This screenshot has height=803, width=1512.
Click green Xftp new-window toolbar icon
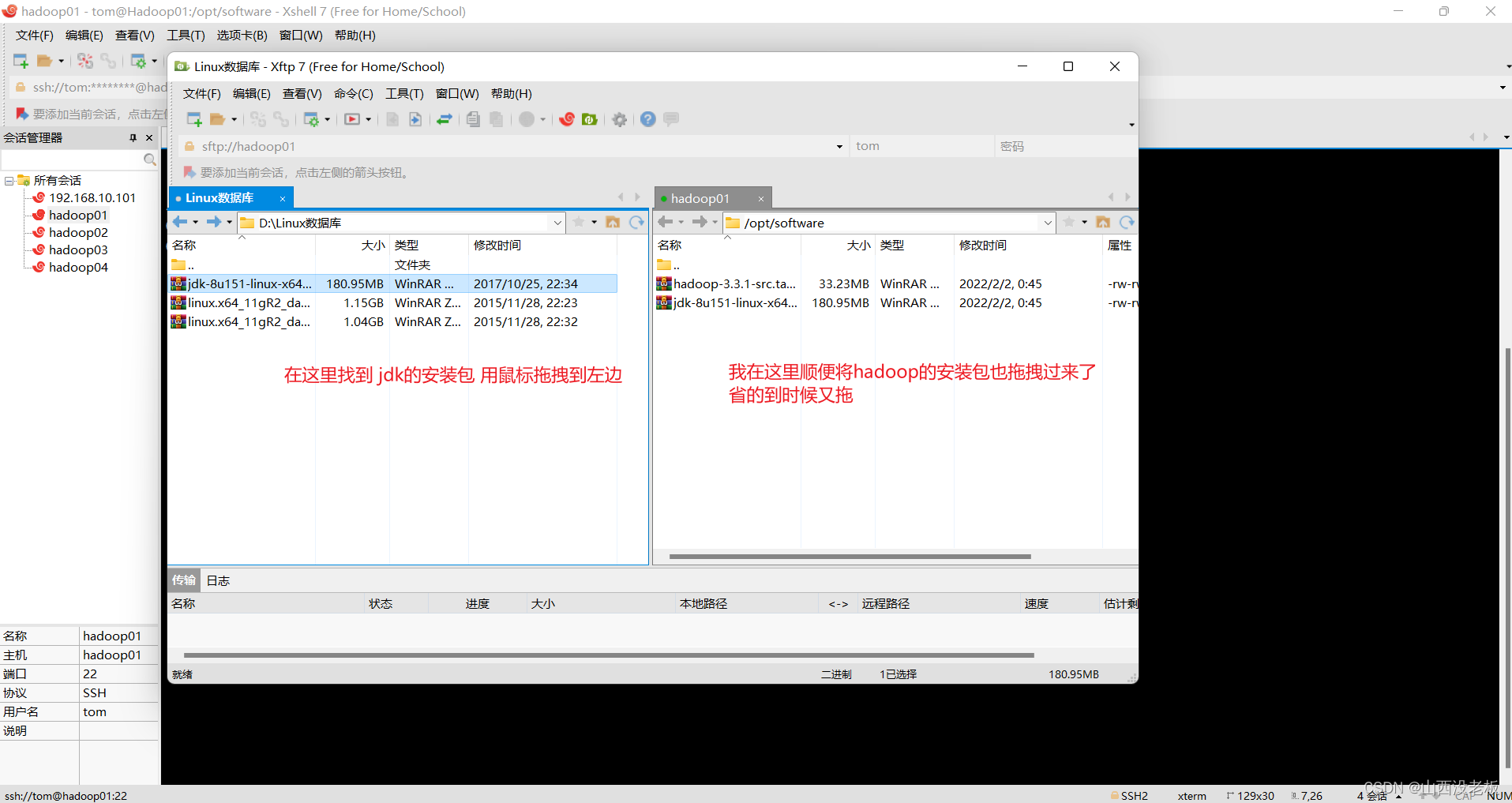(x=589, y=119)
